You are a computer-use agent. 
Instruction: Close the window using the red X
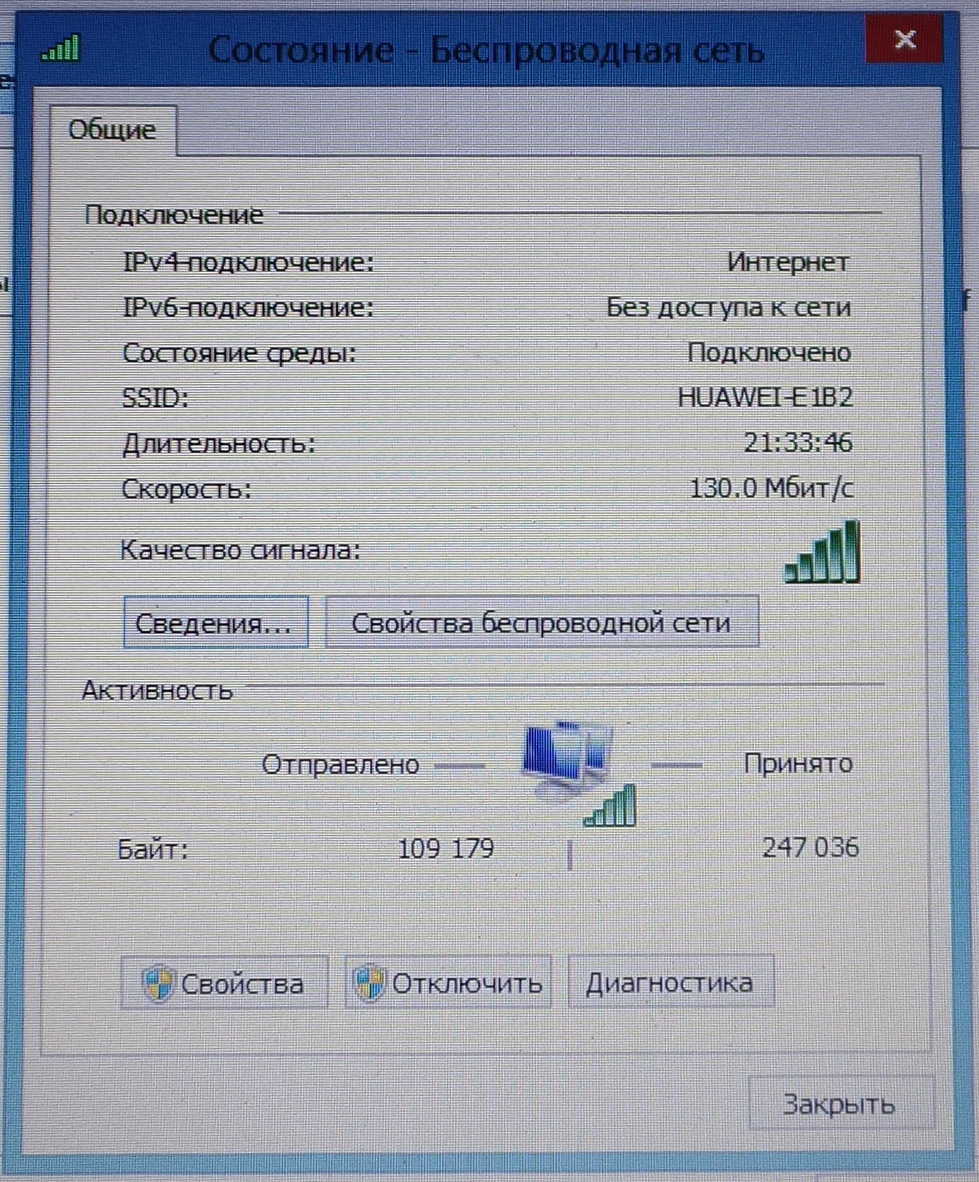point(904,38)
